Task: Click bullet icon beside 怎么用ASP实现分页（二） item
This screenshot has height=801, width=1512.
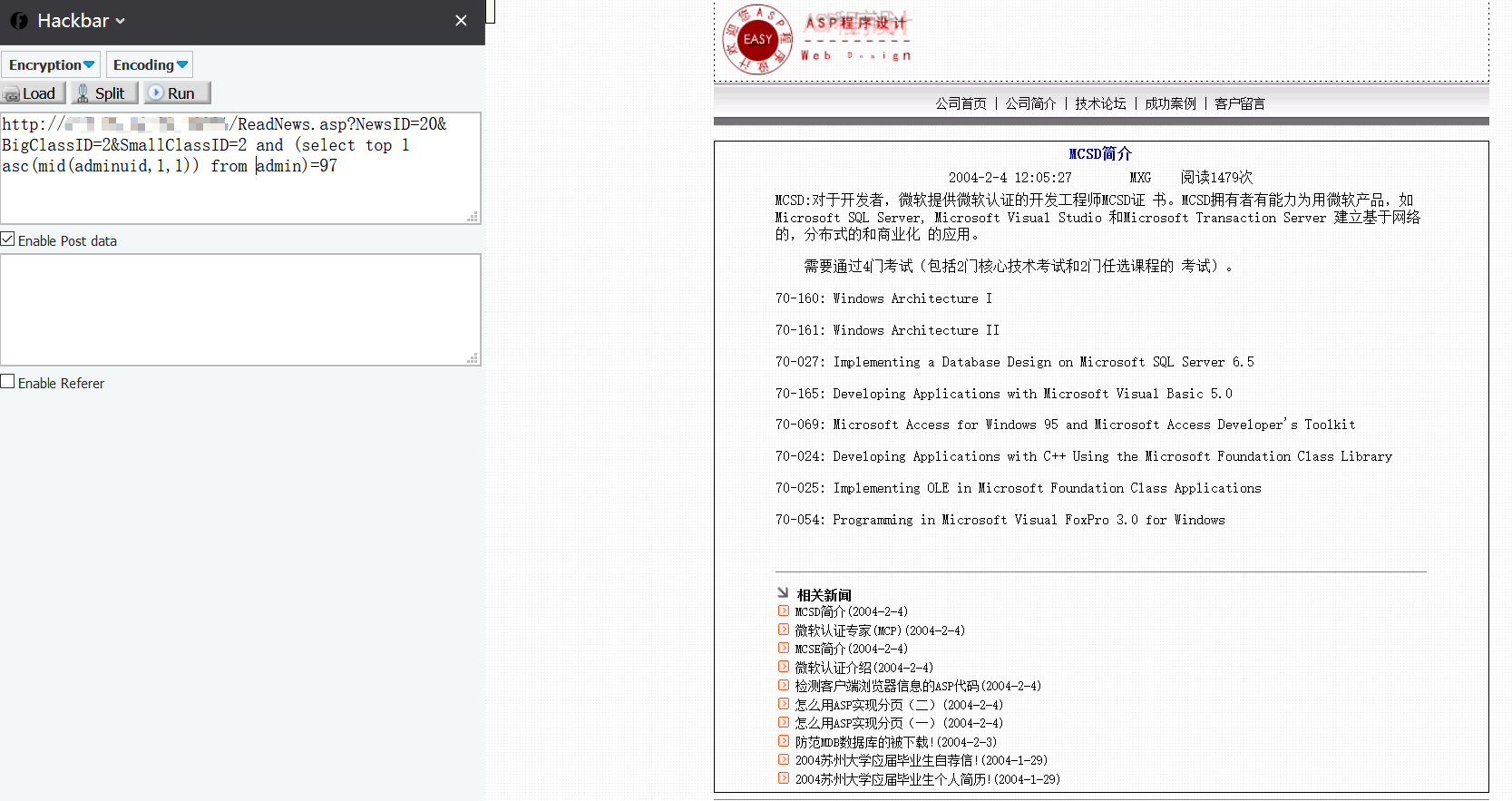Action: 784,704
